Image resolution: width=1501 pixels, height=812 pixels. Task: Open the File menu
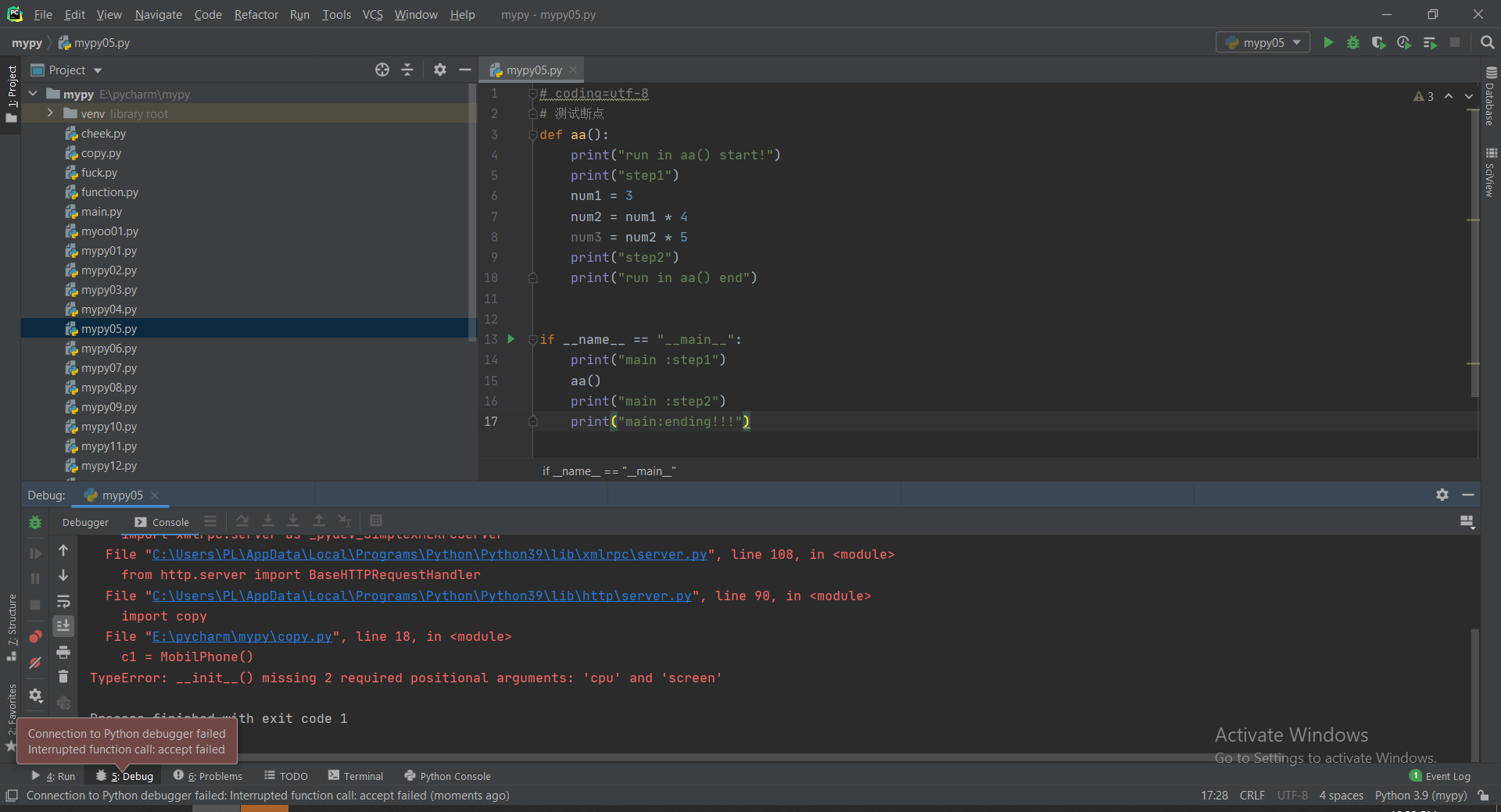click(x=43, y=15)
